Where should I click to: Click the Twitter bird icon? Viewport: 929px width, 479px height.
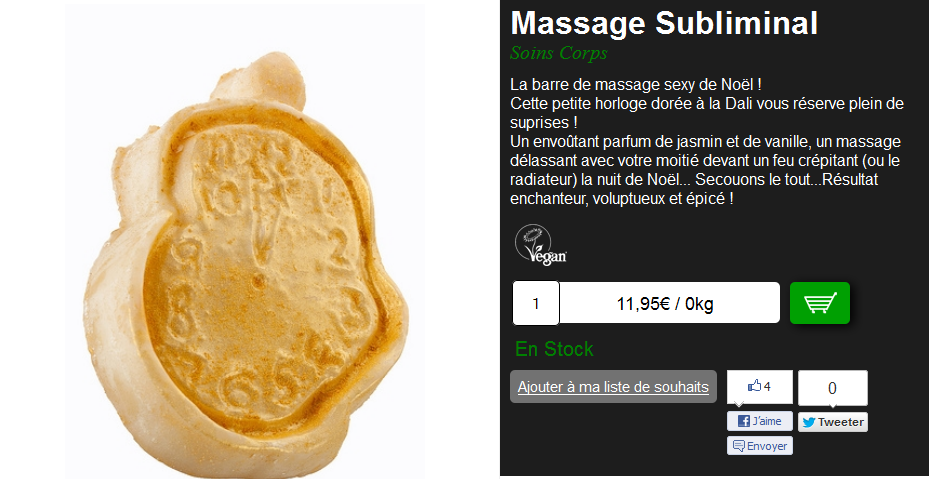[x=809, y=423]
